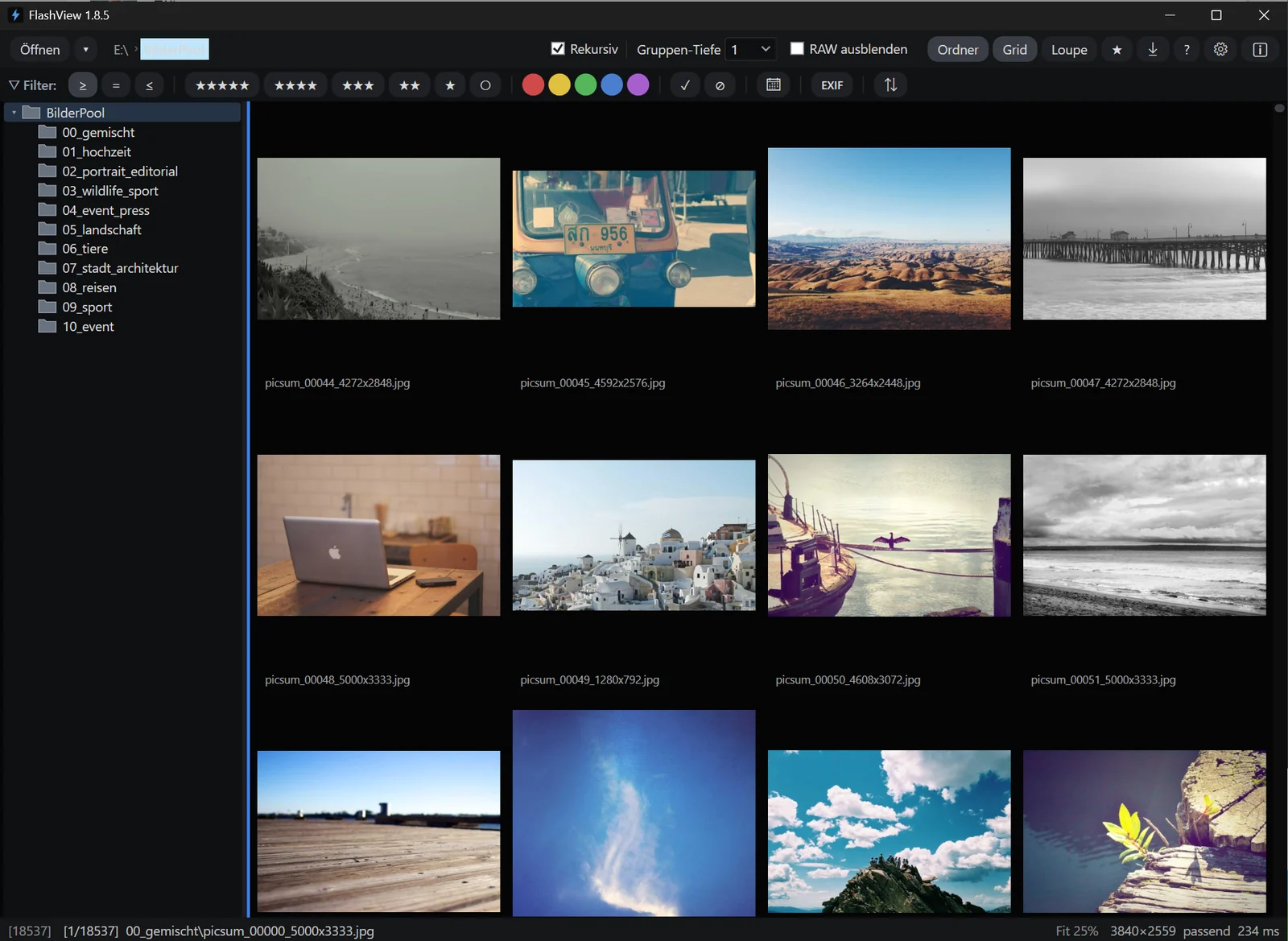Screen dimensions: 1288x941
Task: Click E:\ drive in path breadcrumb
Action: click(x=121, y=50)
